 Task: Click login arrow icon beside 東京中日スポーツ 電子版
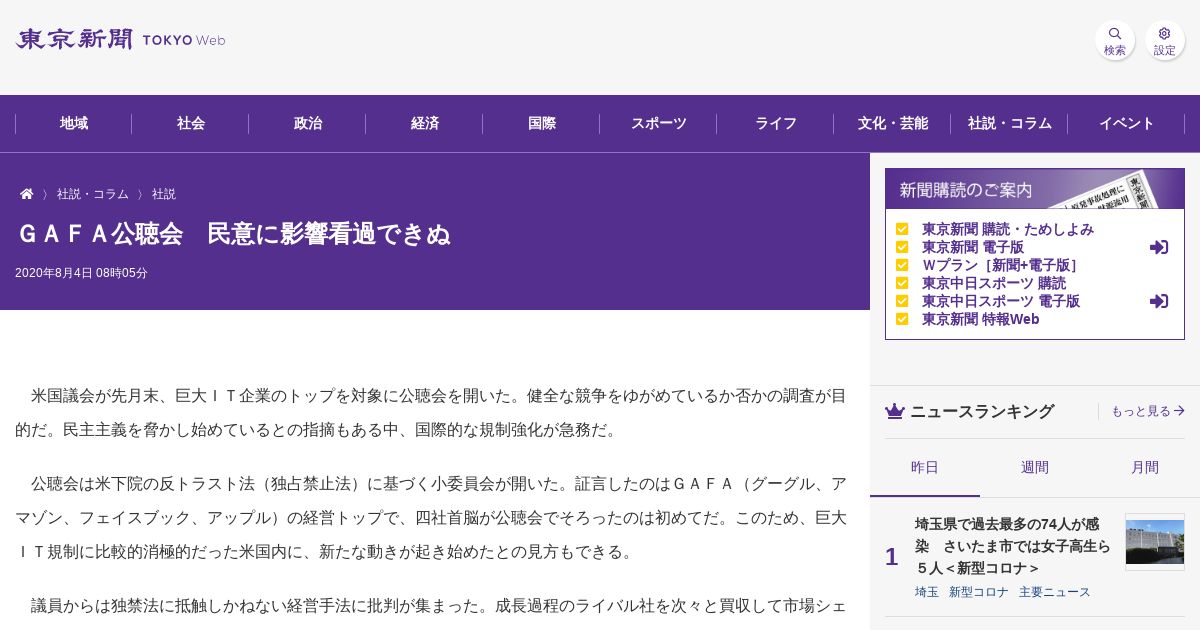[1159, 301]
